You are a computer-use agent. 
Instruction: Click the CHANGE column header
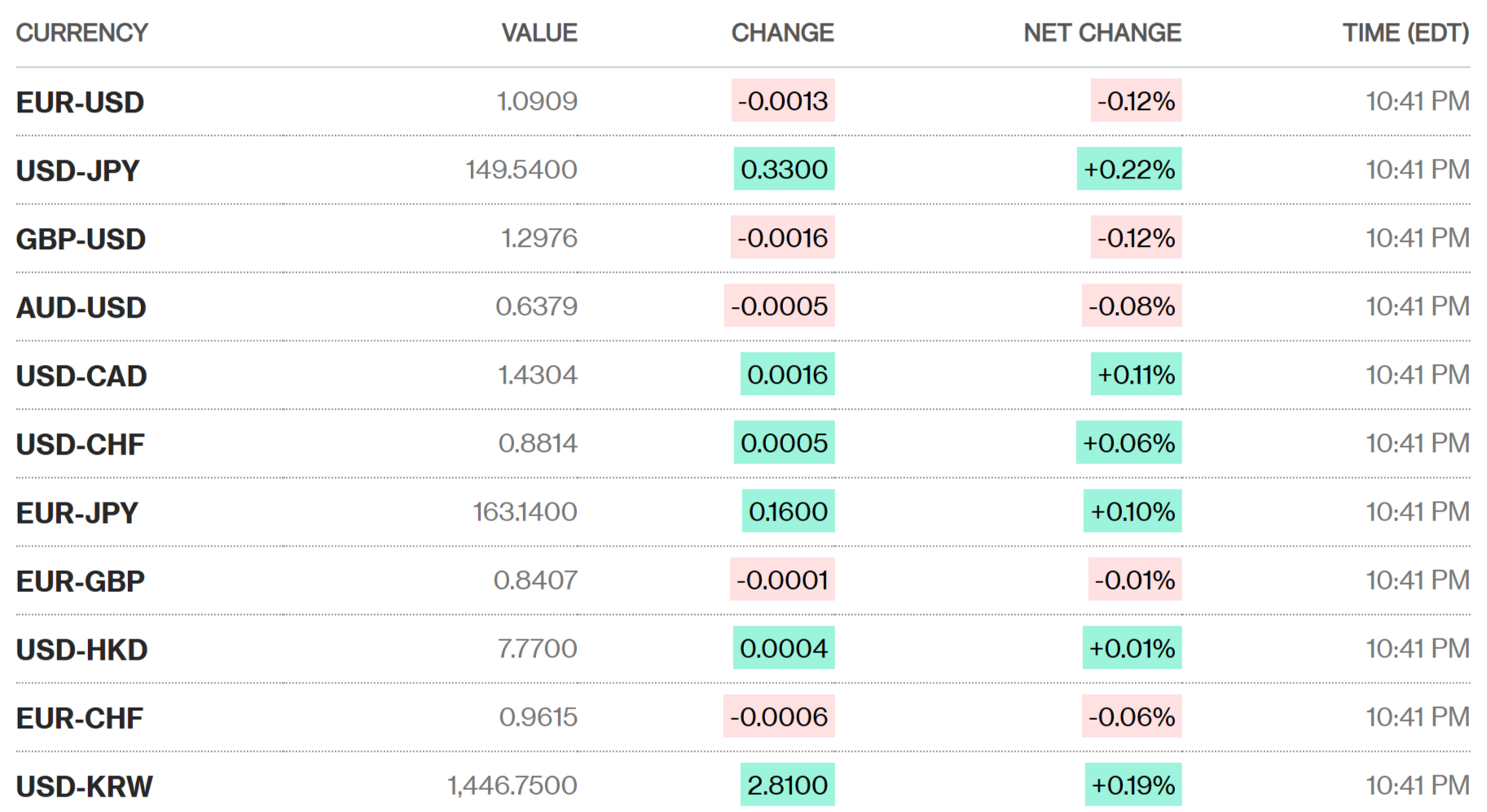point(782,33)
